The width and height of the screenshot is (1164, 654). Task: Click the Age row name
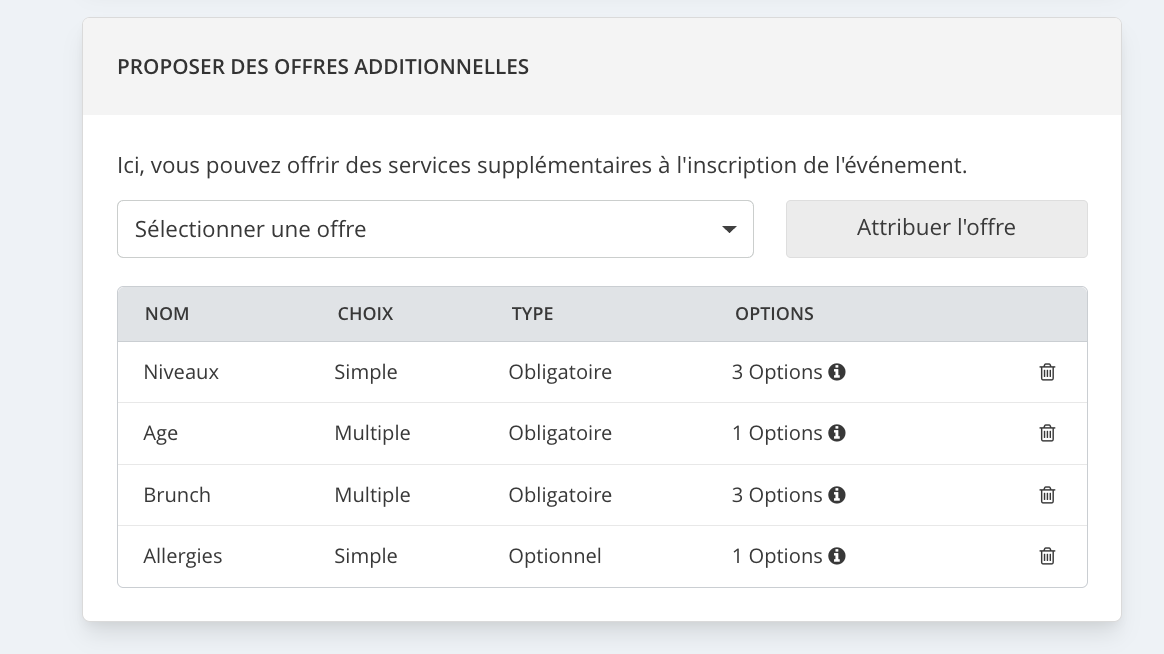tap(160, 434)
